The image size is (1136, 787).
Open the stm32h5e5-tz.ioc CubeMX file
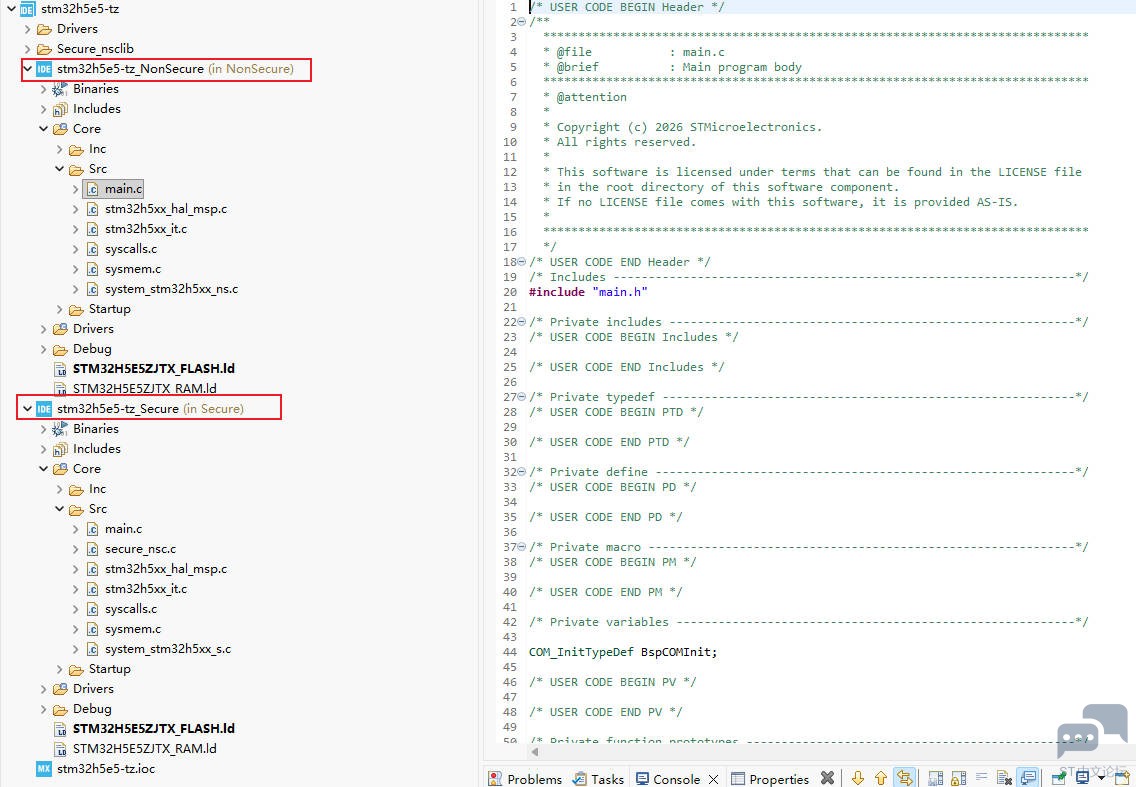point(106,768)
